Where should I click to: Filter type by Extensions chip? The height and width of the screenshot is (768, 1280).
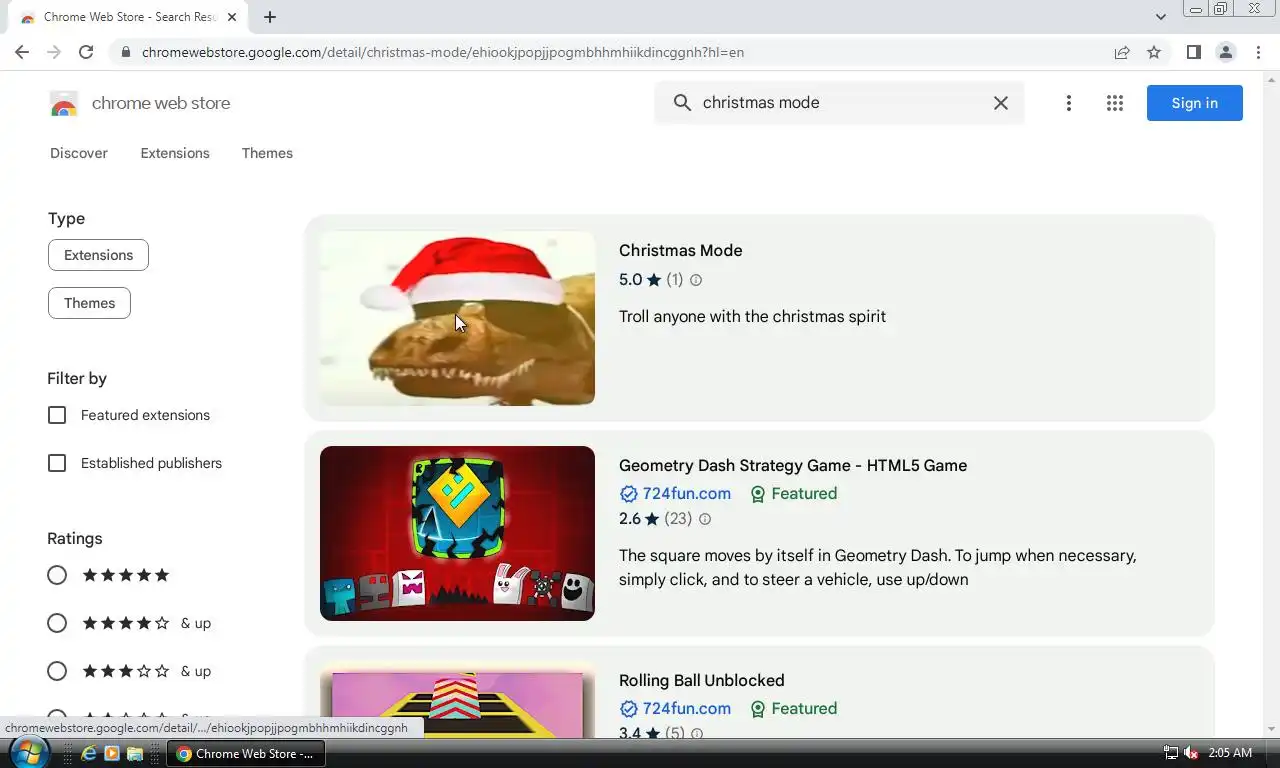tap(98, 255)
